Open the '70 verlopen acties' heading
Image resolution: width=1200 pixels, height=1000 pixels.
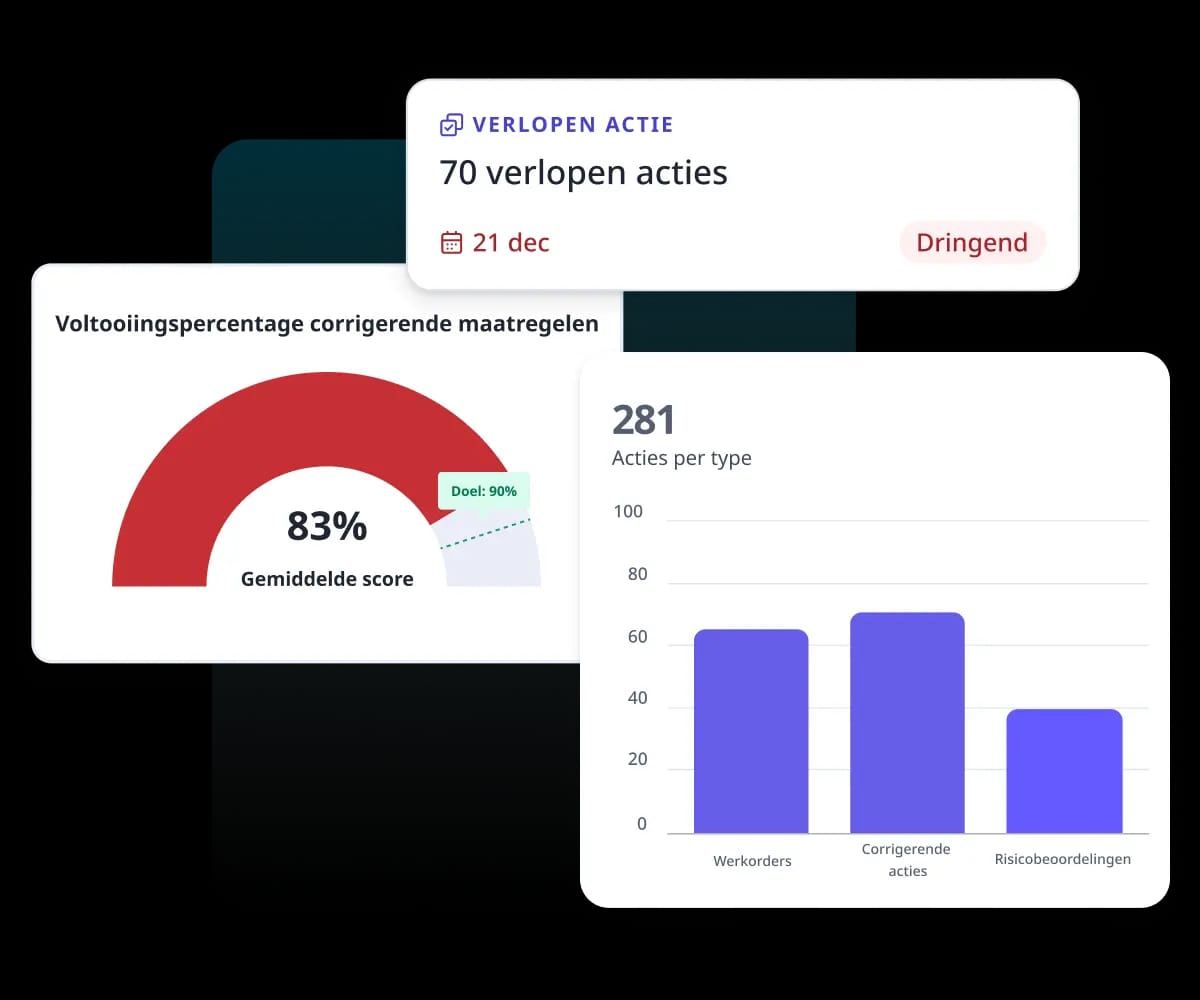(x=583, y=173)
